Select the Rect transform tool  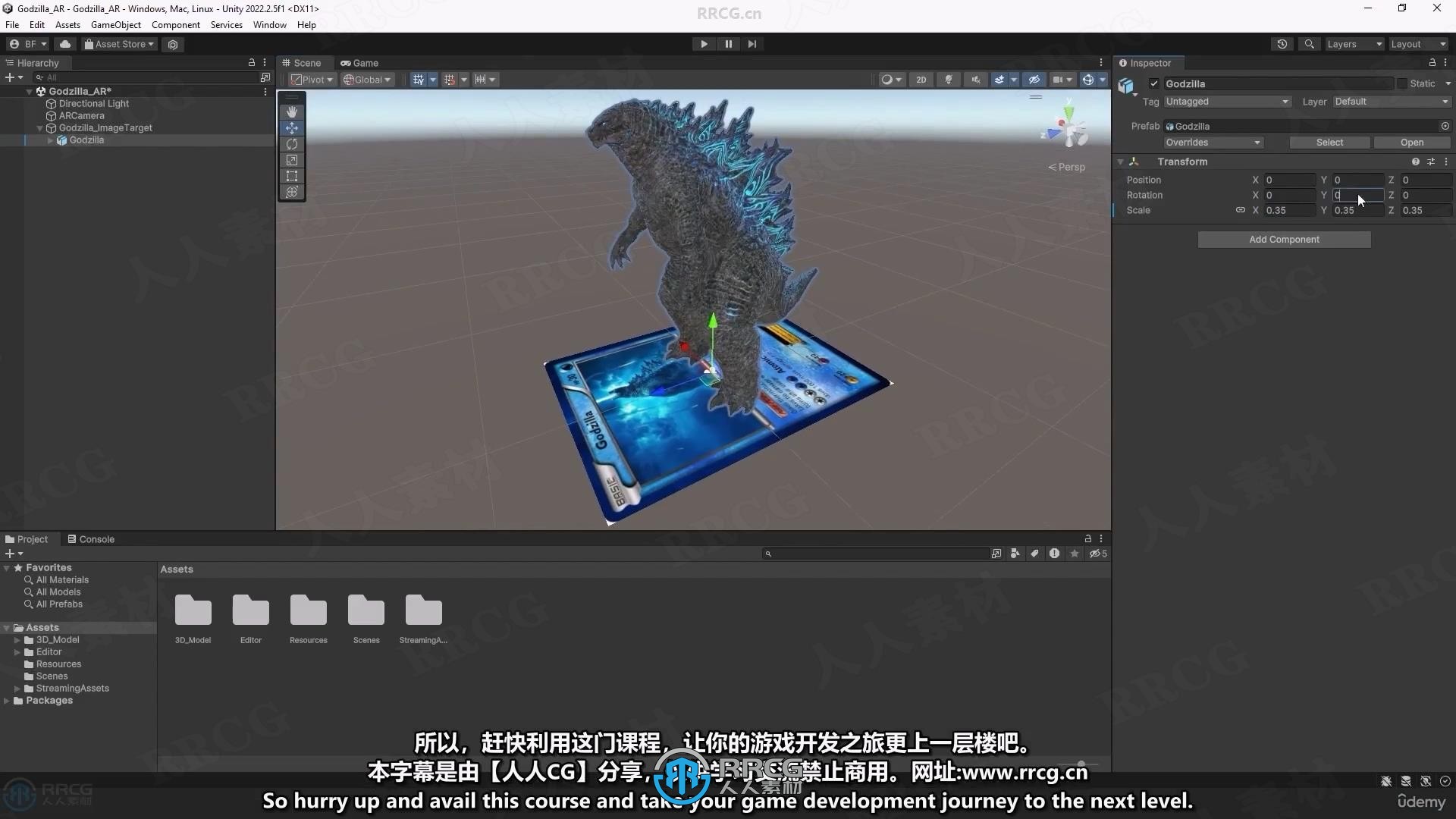(292, 176)
